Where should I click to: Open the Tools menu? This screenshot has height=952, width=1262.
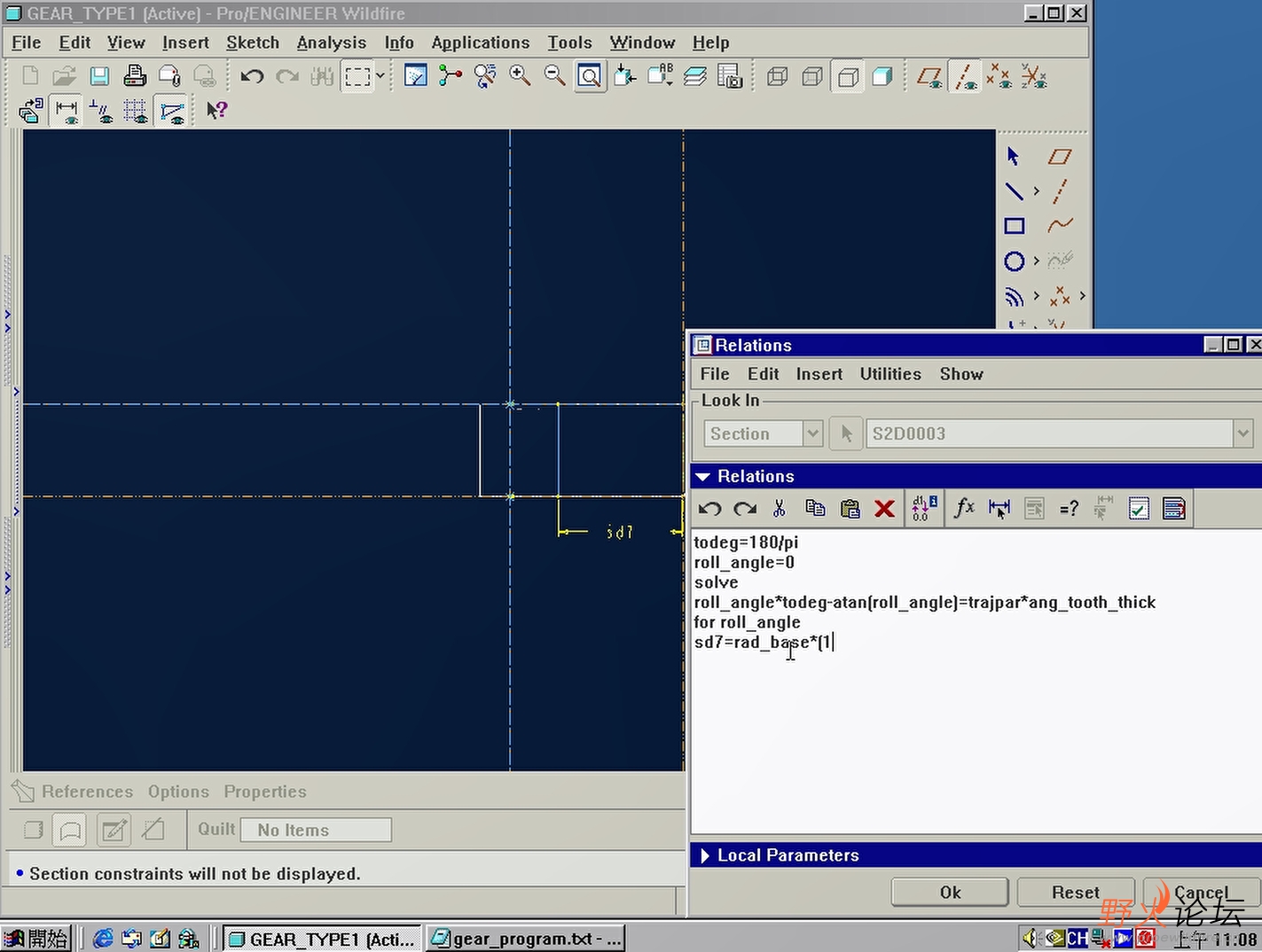pyautogui.click(x=569, y=43)
